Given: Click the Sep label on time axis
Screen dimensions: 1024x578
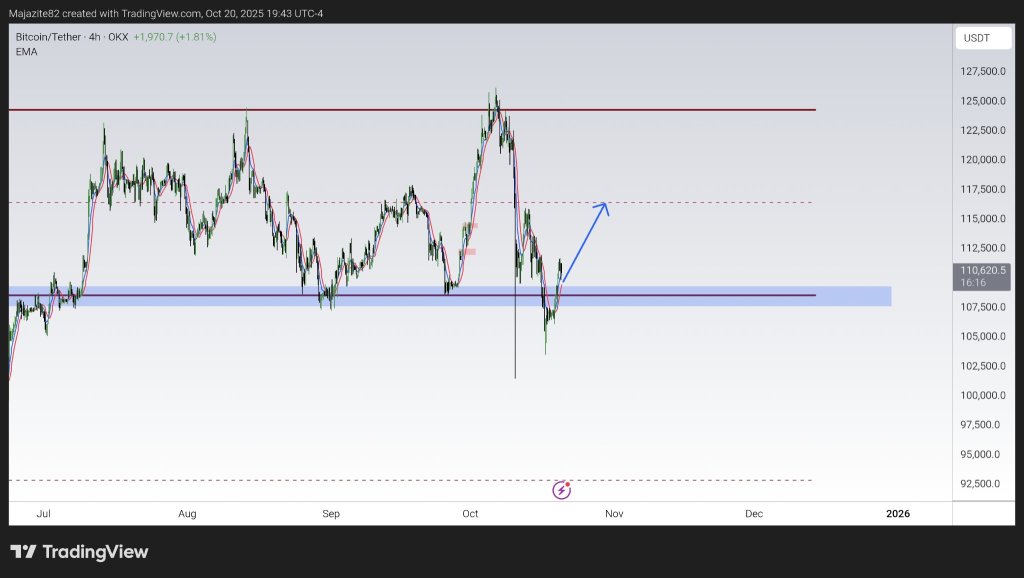Looking at the screenshot, I should point(331,513).
